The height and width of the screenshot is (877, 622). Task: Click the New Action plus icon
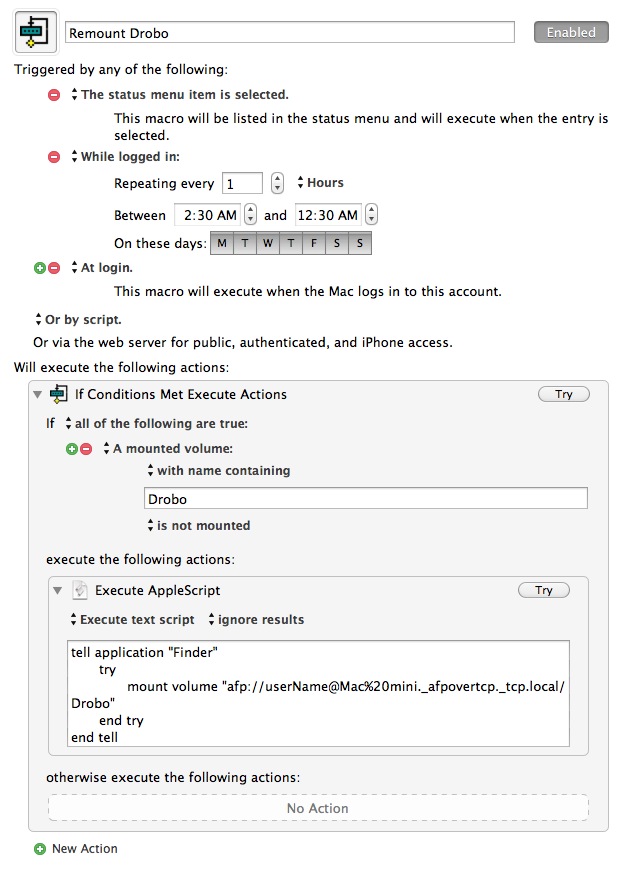(x=40, y=849)
